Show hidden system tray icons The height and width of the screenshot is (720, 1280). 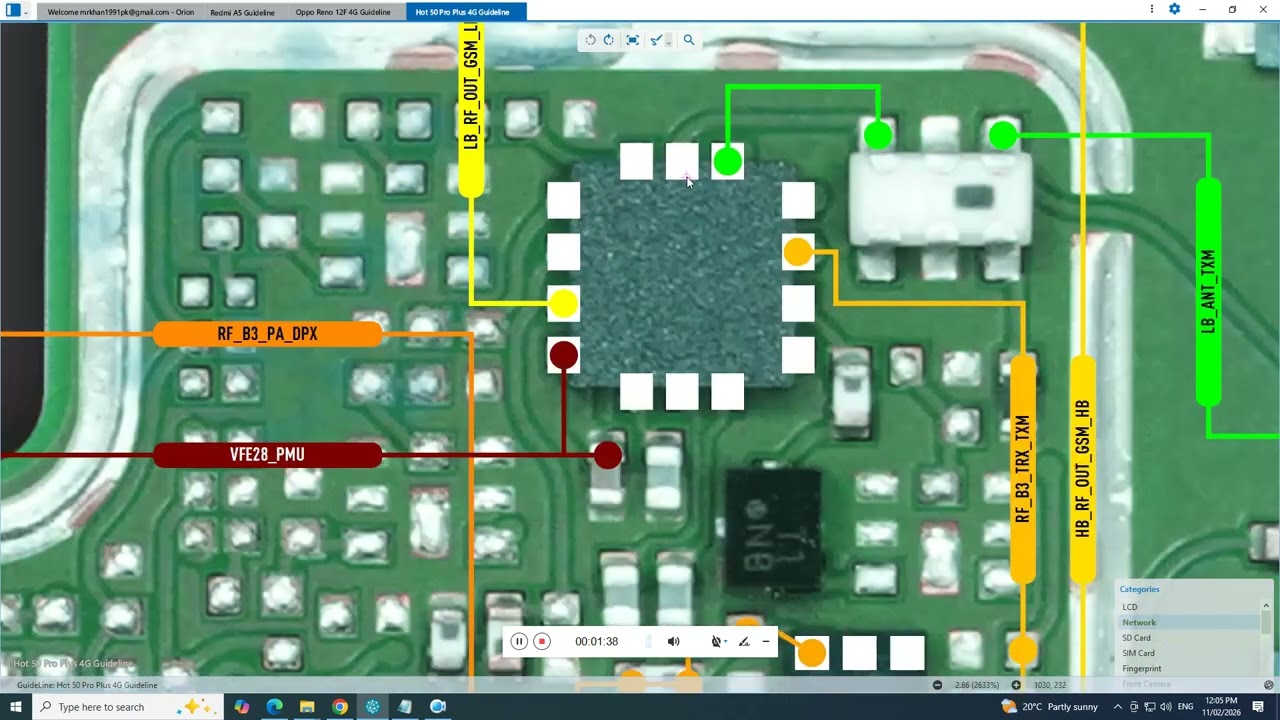click(x=1117, y=707)
